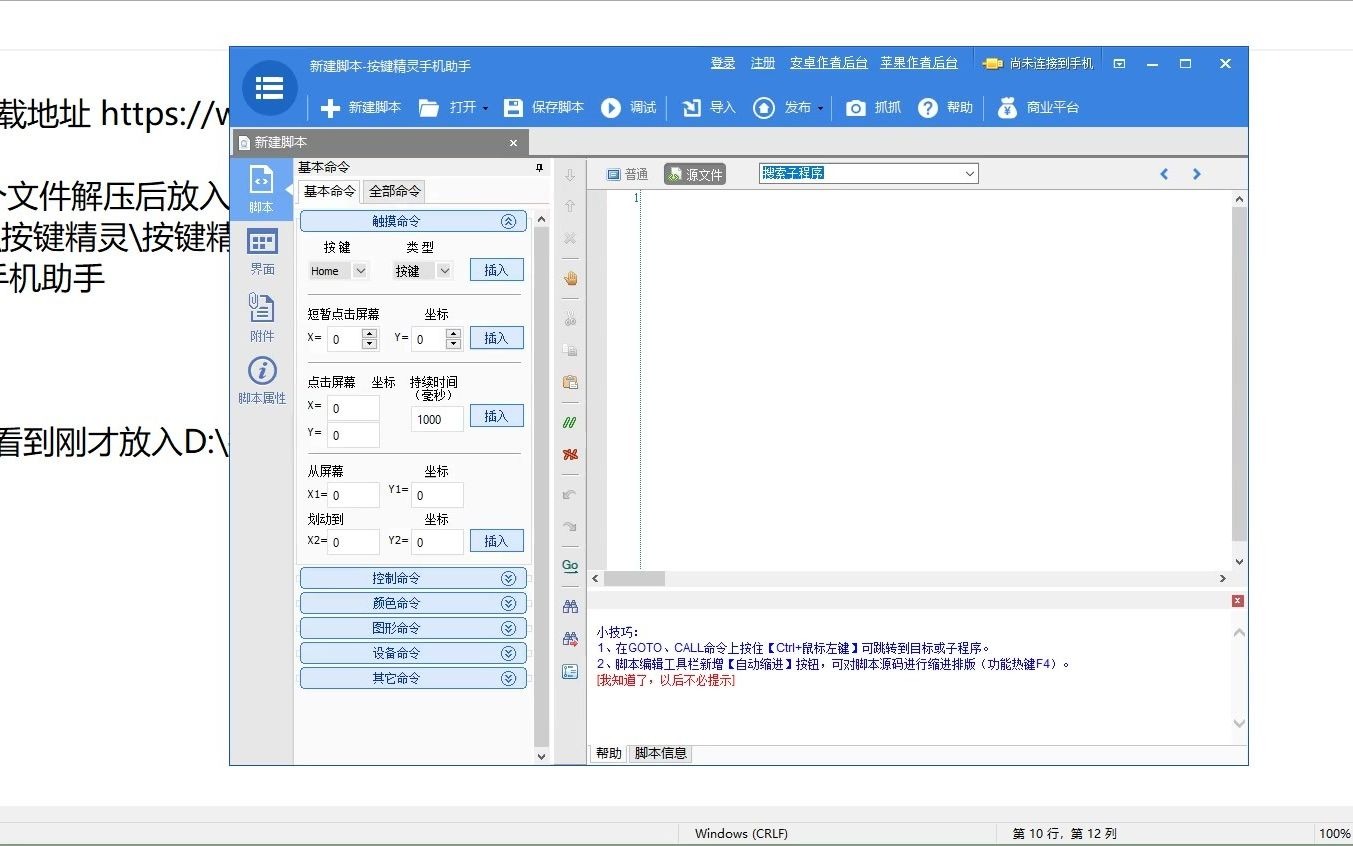
Task: Expand the 打开 dropdown arrow
Action: pyautogui.click(x=485, y=108)
